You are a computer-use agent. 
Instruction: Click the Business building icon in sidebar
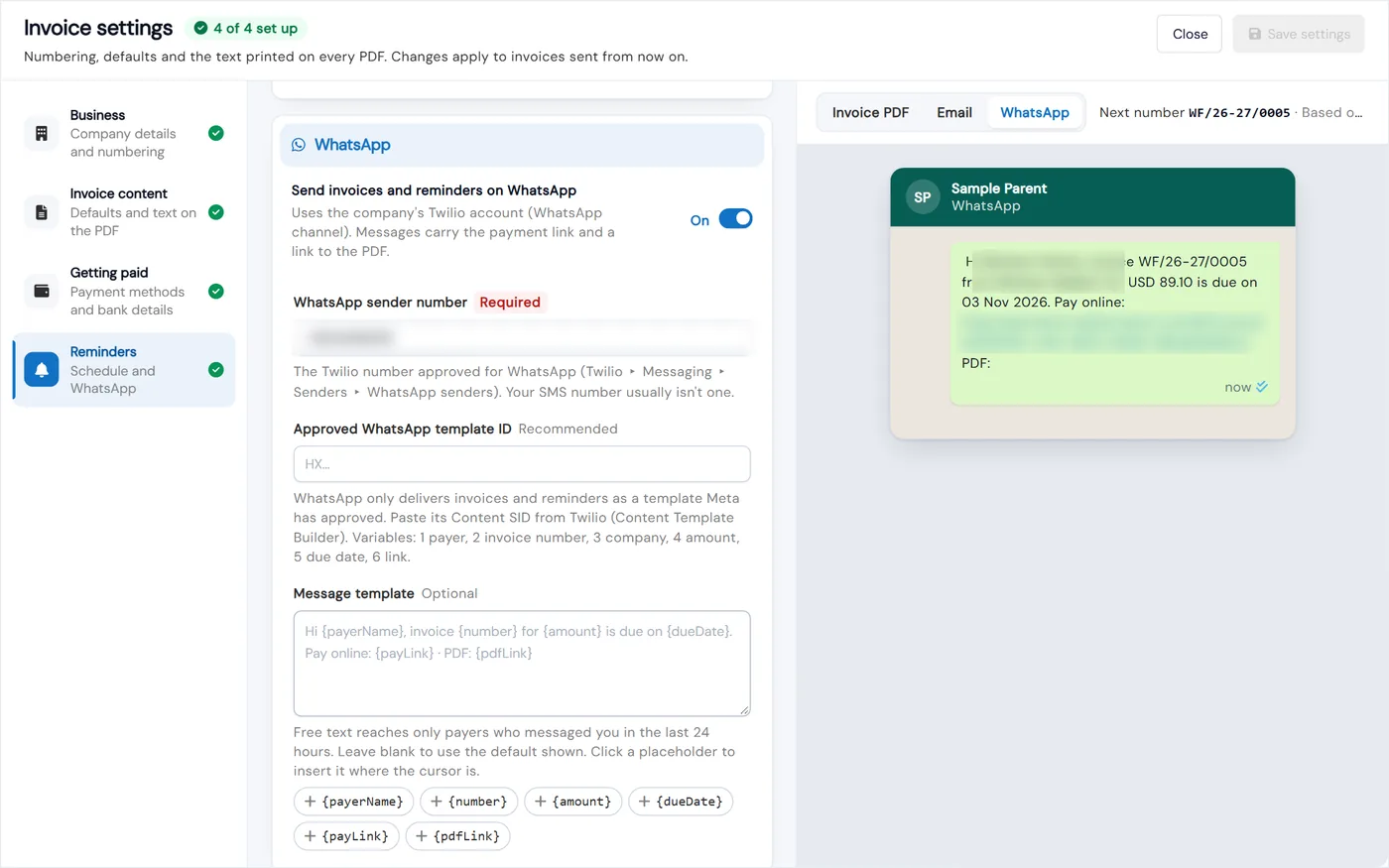[x=42, y=133]
